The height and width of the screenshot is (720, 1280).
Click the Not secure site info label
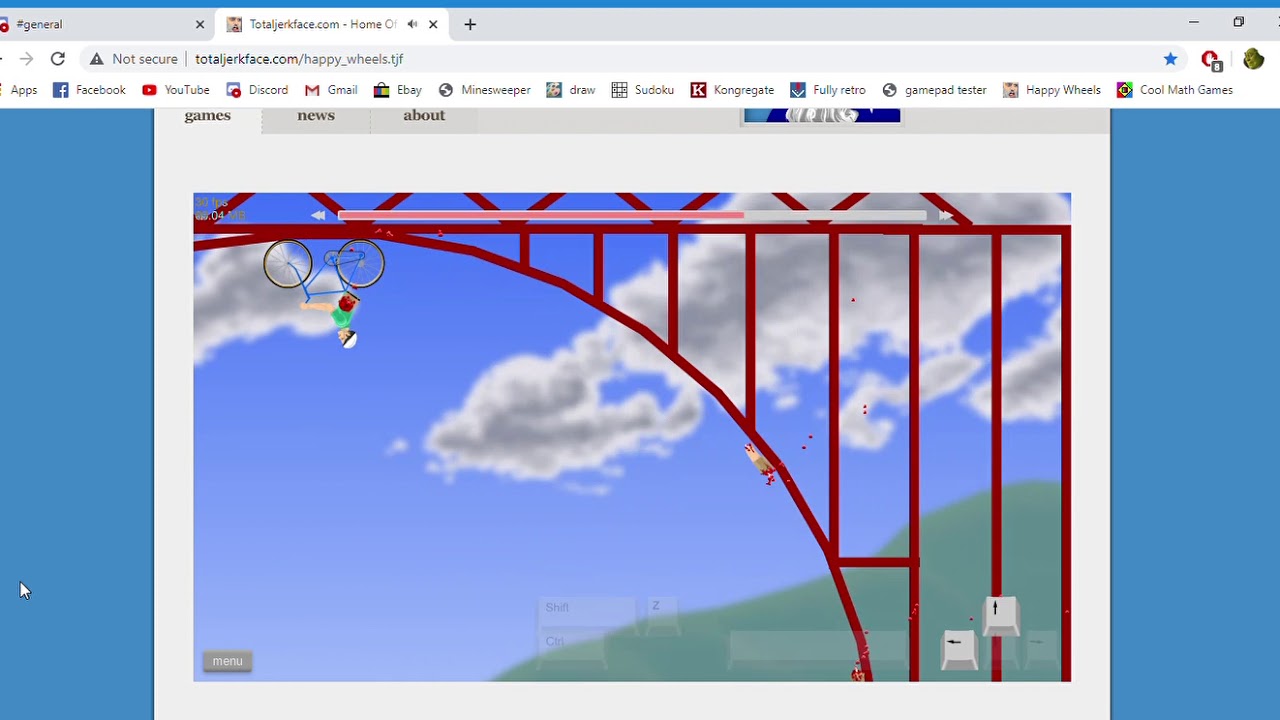tap(134, 59)
